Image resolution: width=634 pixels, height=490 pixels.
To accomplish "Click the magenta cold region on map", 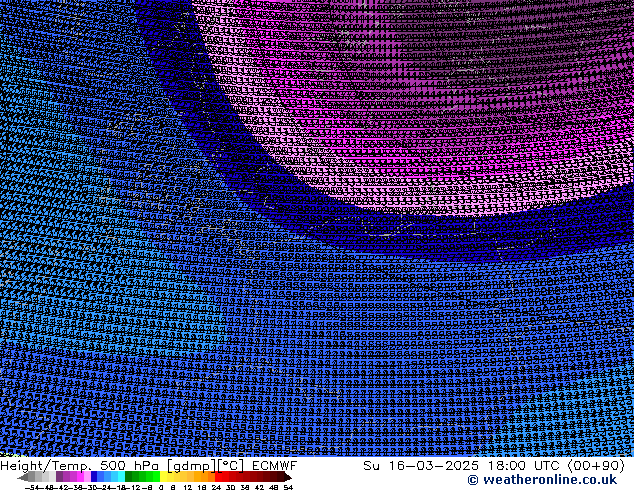I will [x=420, y=90].
